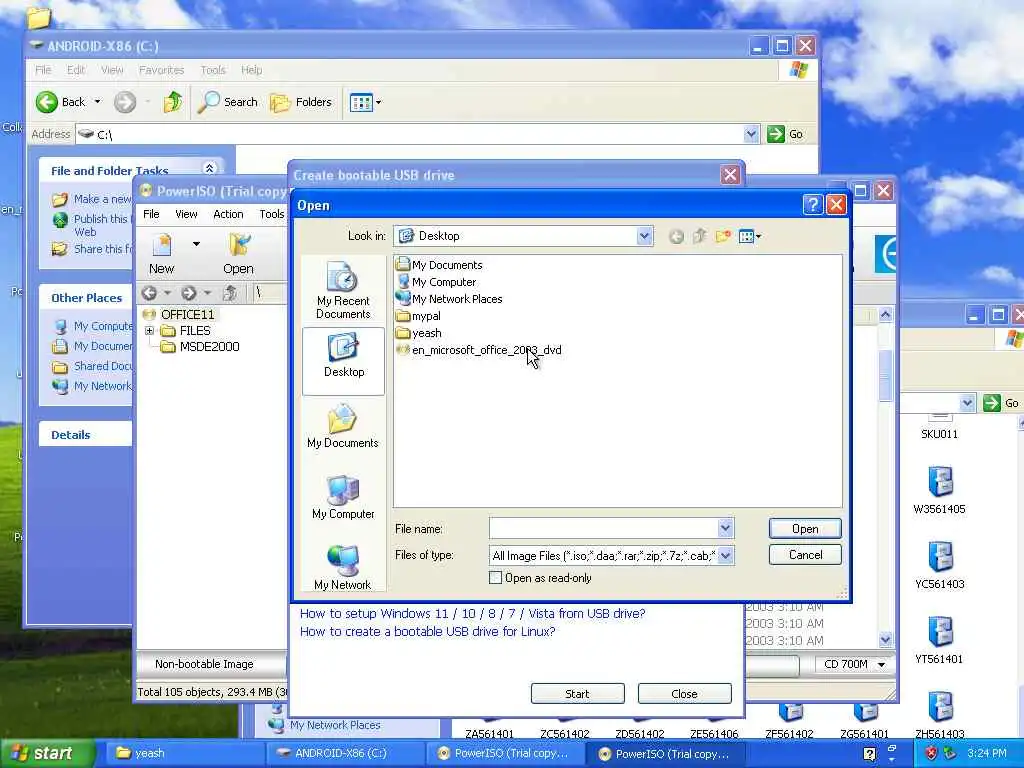Viewport: 1024px width, 768px height.
Task: Open PowerISO File menu
Action: (x=151, y=214)
